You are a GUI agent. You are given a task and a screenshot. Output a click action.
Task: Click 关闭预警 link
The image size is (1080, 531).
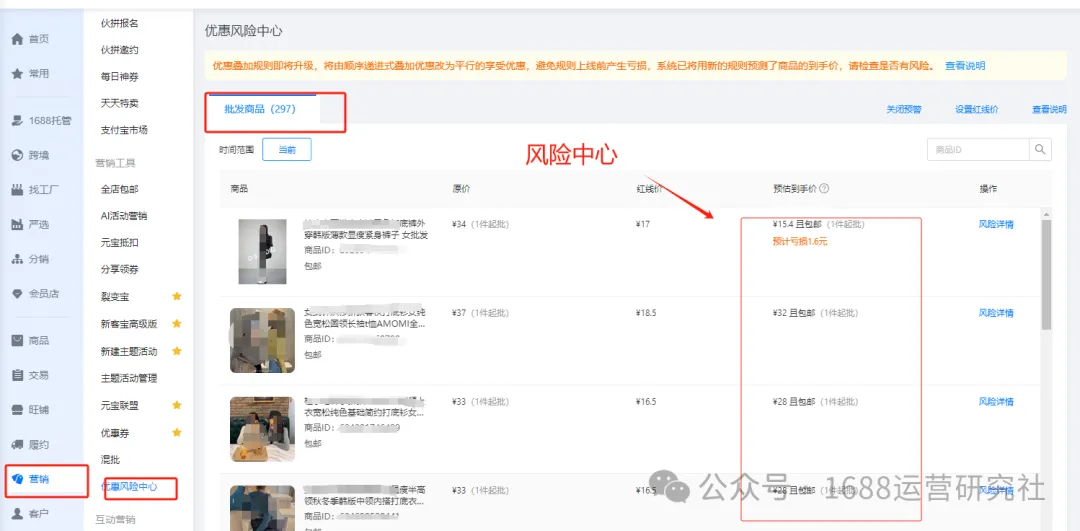pos(904,110)
